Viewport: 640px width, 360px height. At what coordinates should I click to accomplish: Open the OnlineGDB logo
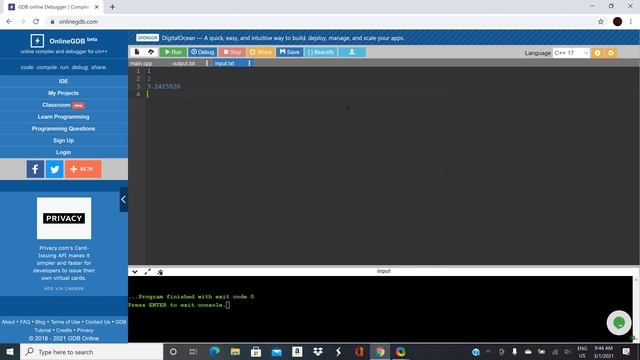click(64, 41)
